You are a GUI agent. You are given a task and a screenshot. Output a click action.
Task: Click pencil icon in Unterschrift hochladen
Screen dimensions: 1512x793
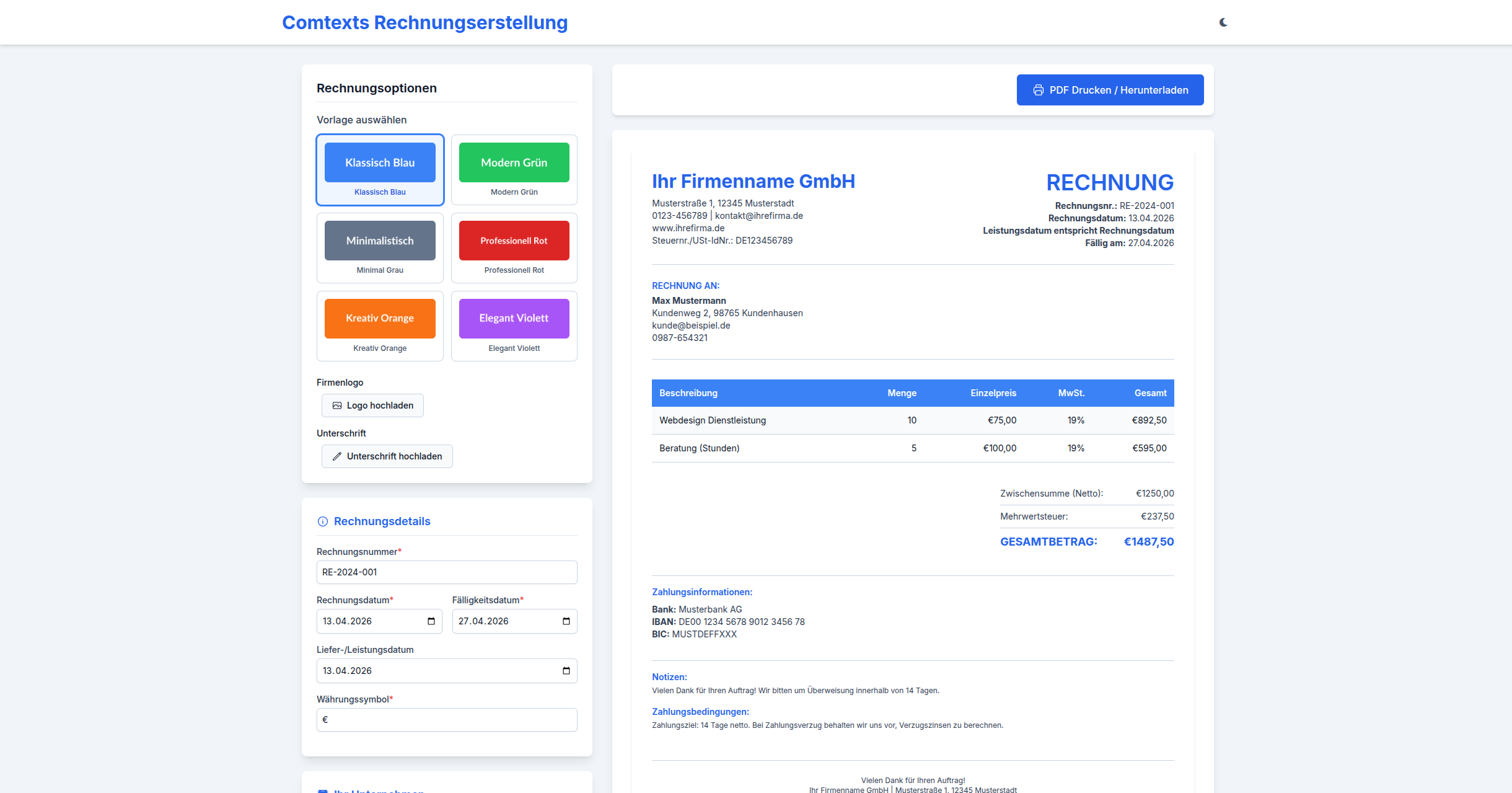[x=337, y=456]
